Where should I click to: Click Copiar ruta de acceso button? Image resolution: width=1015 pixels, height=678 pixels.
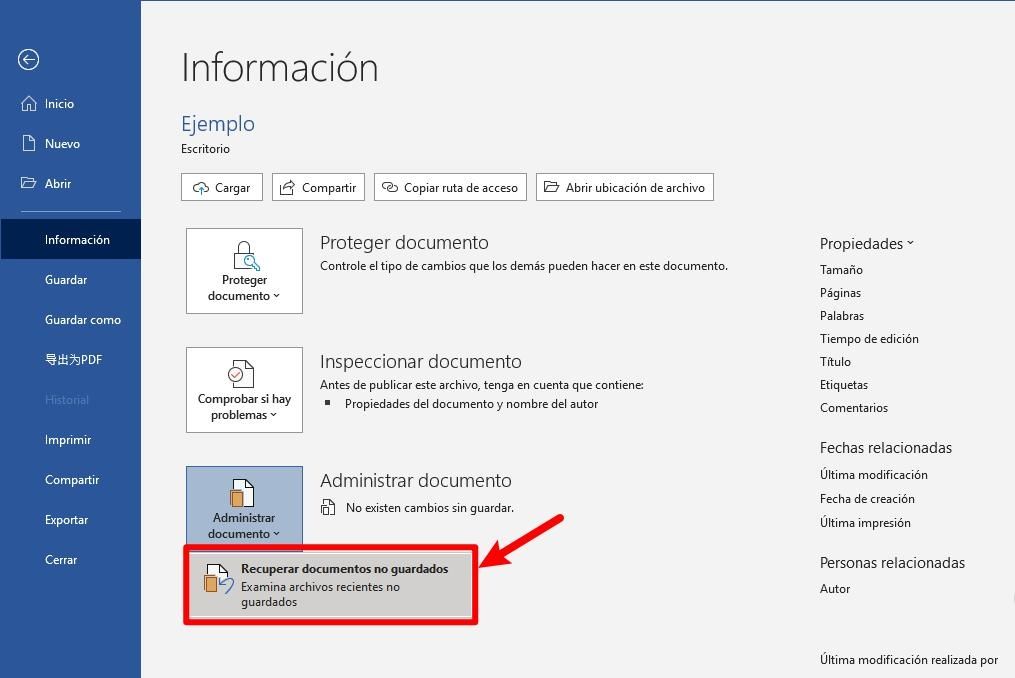click(x=450, y=187)
